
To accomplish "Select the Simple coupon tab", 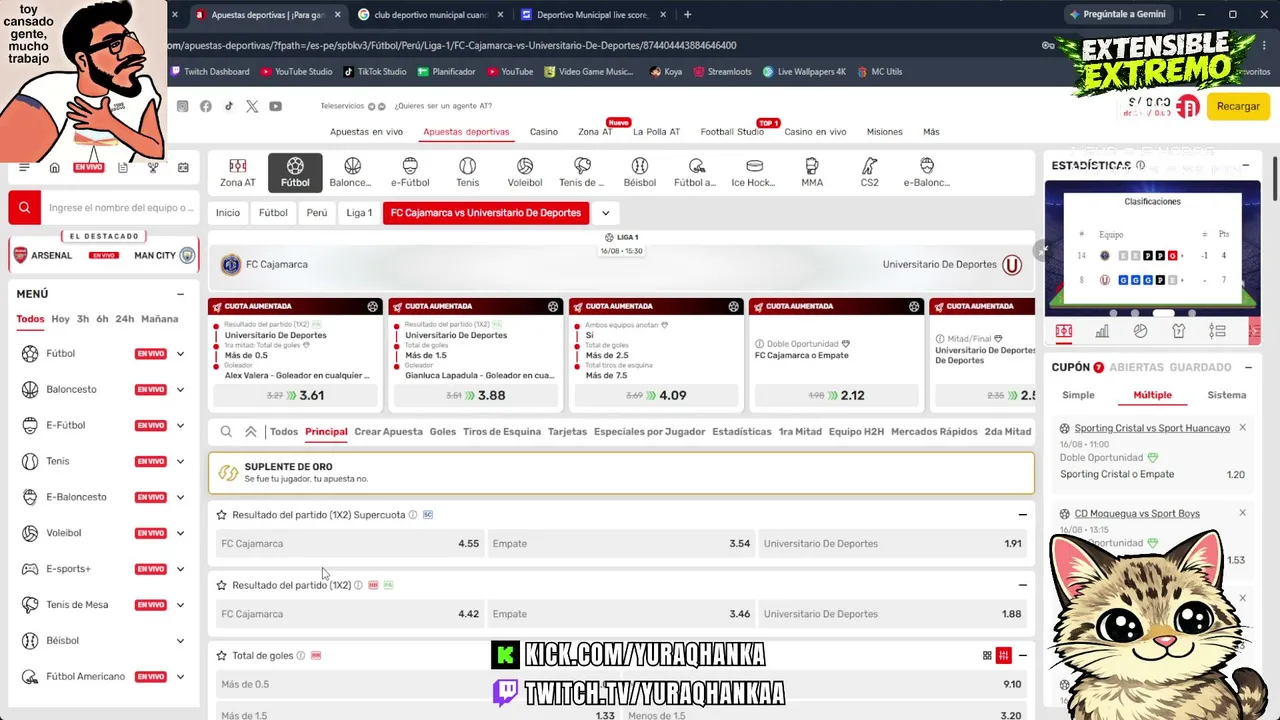I will point(1078,395).
